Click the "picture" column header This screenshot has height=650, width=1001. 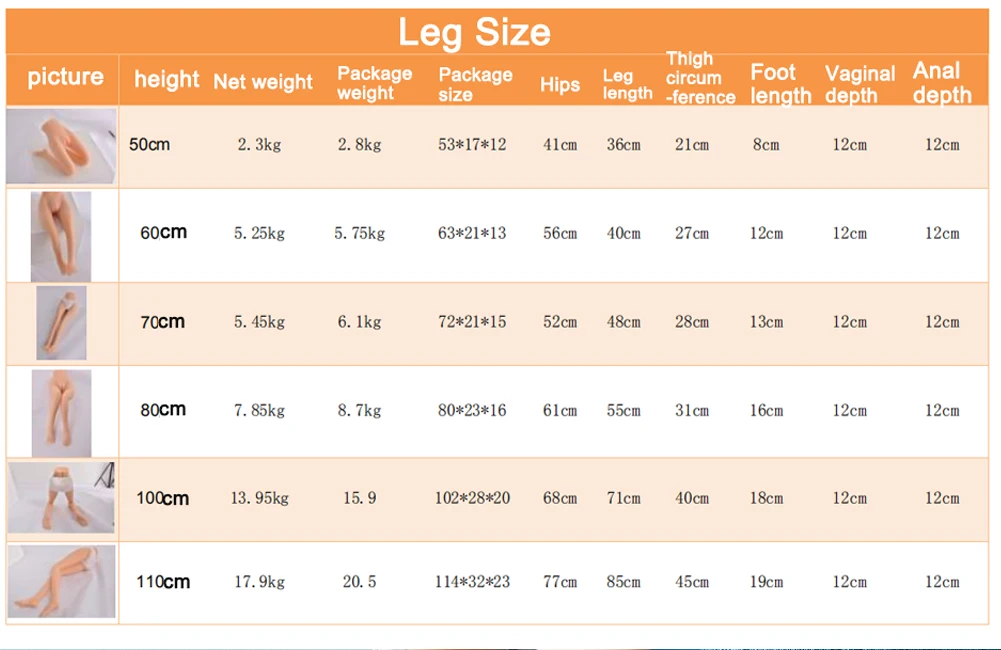[x=65, y=77]
